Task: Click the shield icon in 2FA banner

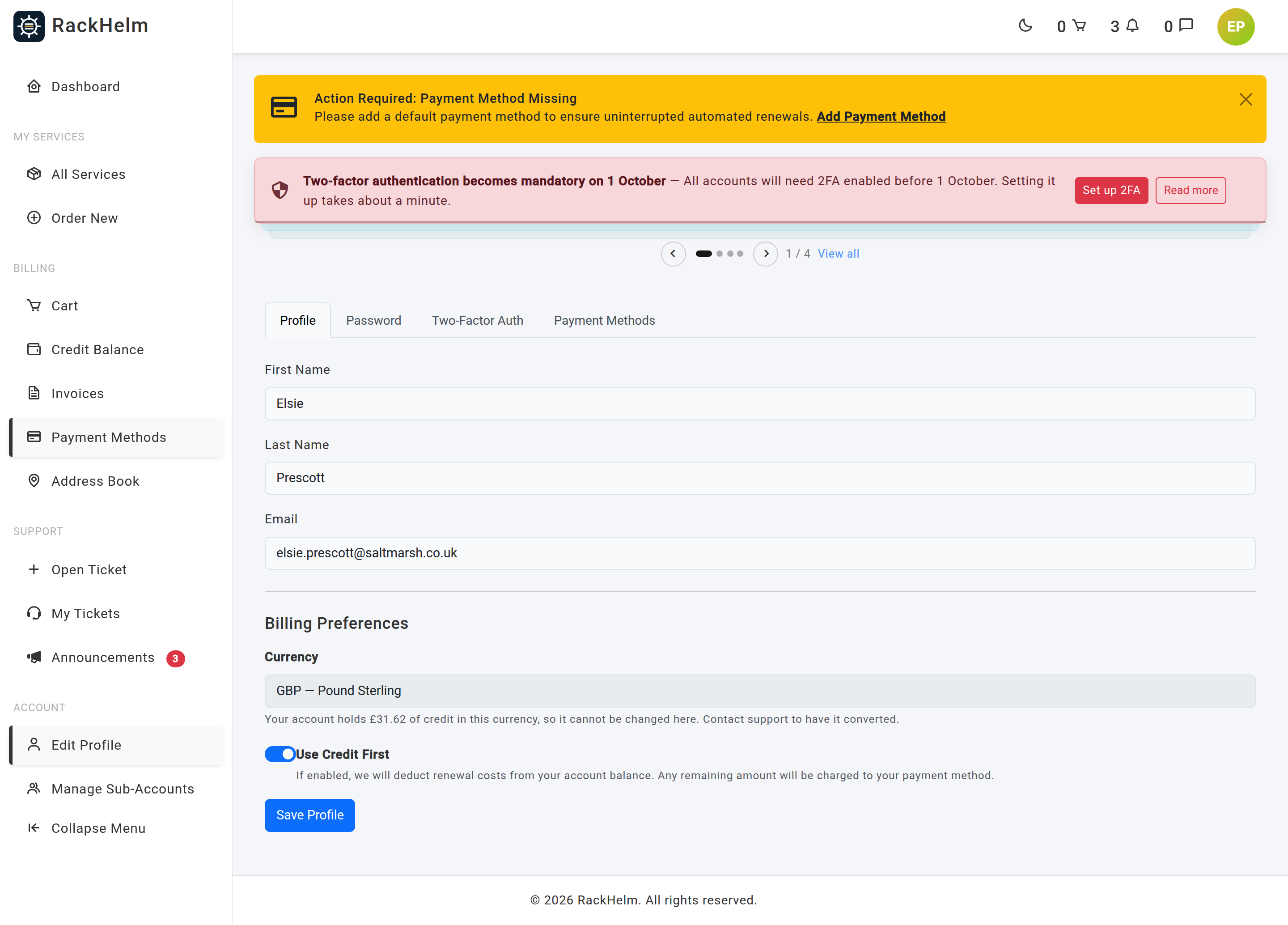Action: pos(280,190)
